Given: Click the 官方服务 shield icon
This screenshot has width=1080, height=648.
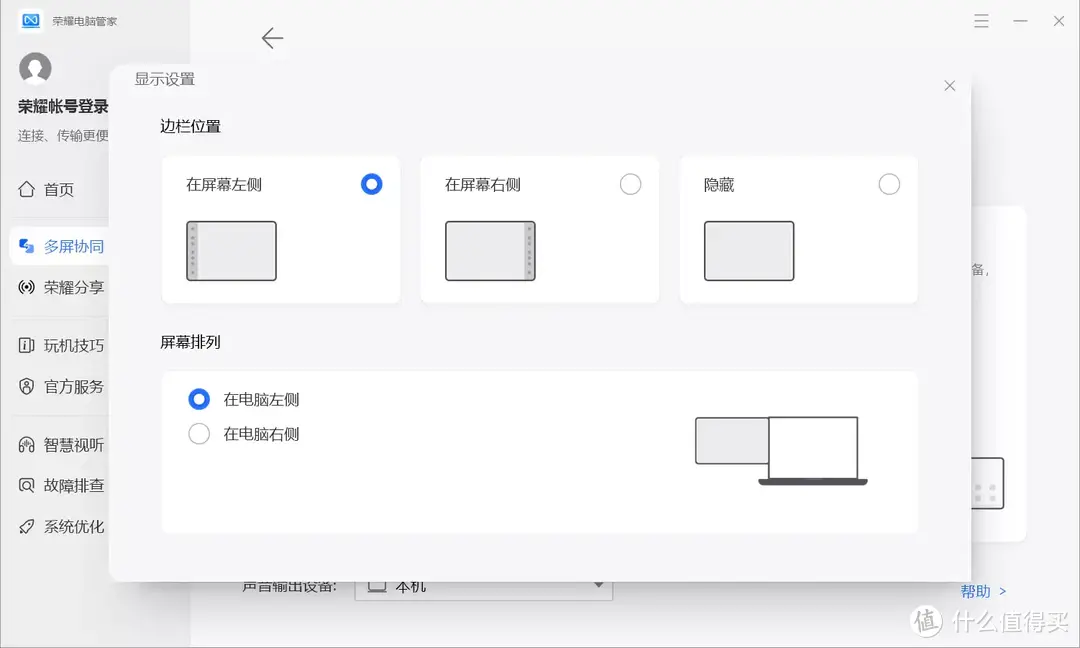Looking at the screenshot, I should 26,386.
